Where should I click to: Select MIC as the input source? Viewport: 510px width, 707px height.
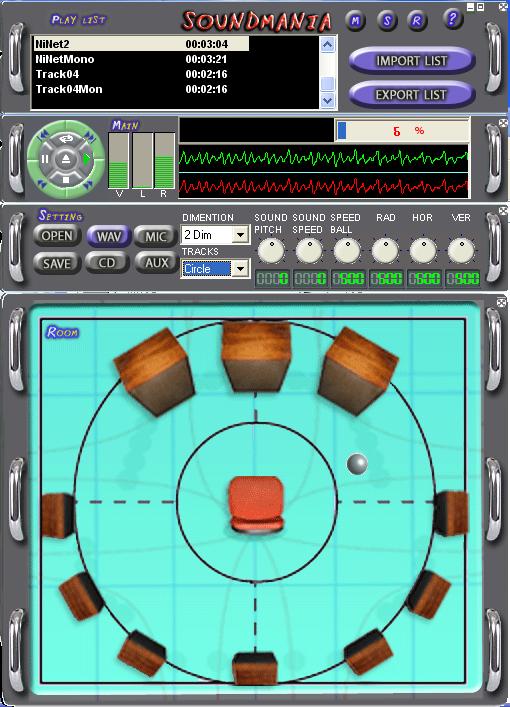[156, 236]
